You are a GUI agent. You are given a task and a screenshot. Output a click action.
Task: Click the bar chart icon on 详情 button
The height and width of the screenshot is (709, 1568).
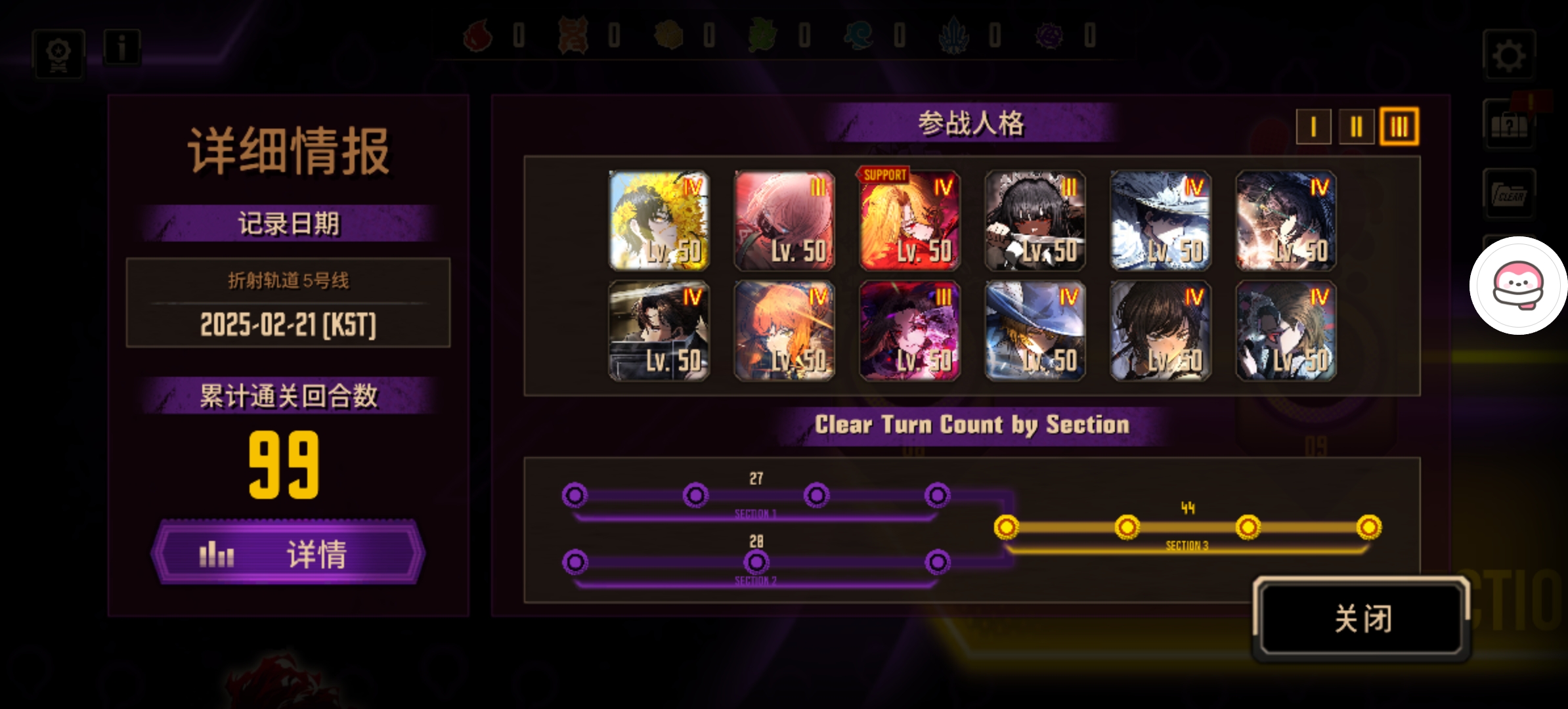(216, 554)
